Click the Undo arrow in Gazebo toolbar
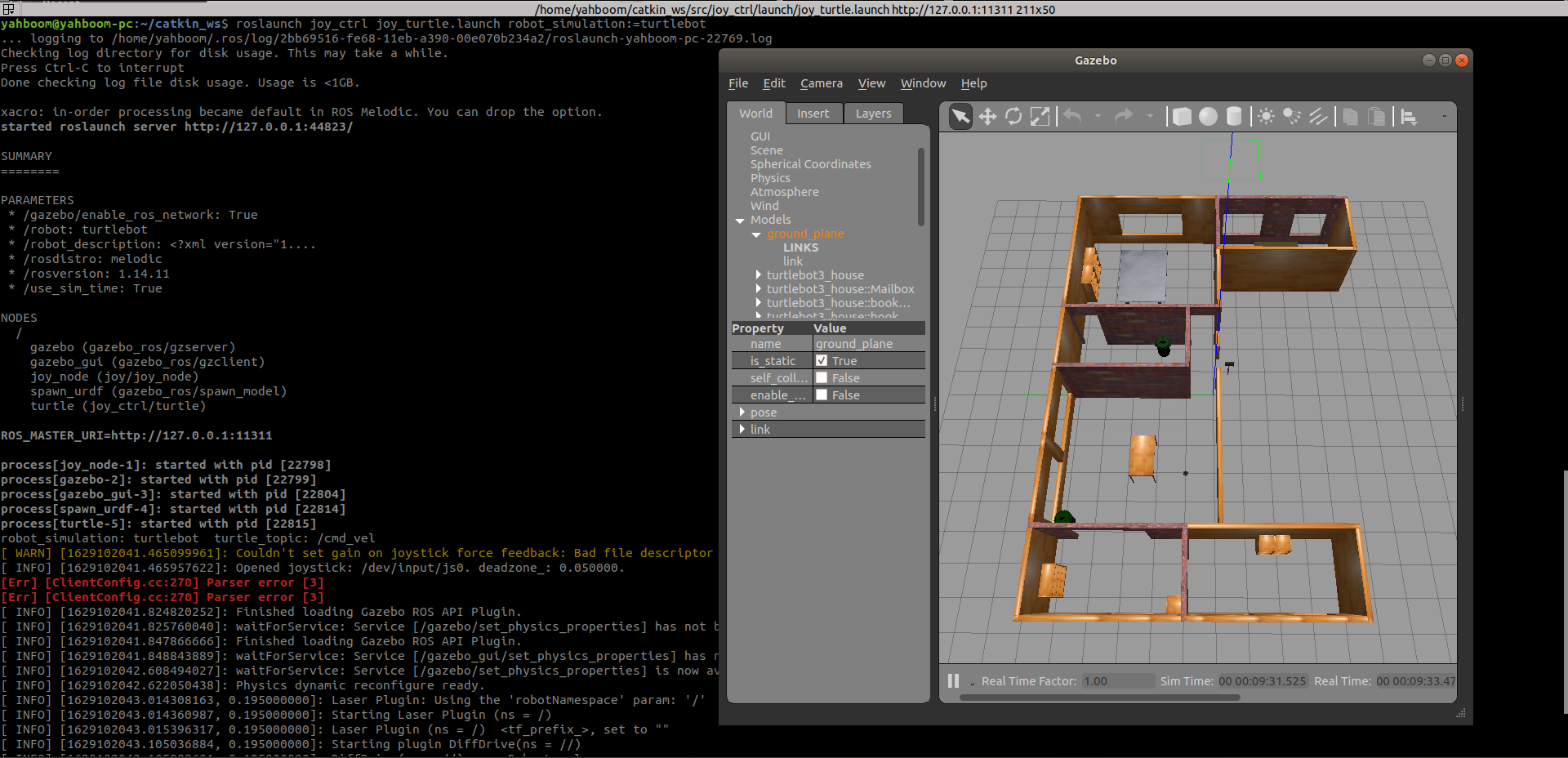Screen dimensions: 1568x758 tap(1073, 117)
